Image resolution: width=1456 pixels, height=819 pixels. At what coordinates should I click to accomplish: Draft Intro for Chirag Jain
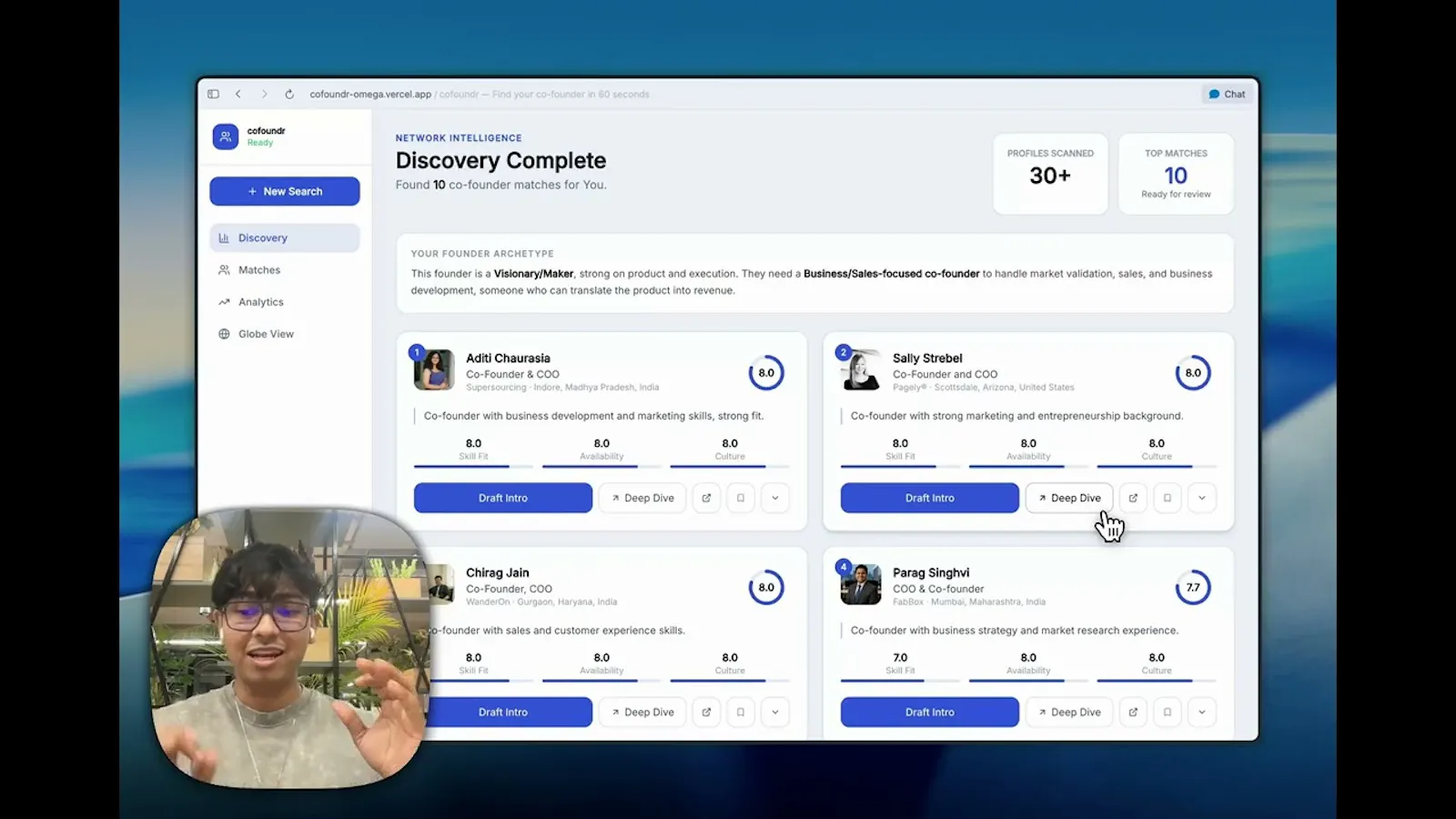[510, 712]
